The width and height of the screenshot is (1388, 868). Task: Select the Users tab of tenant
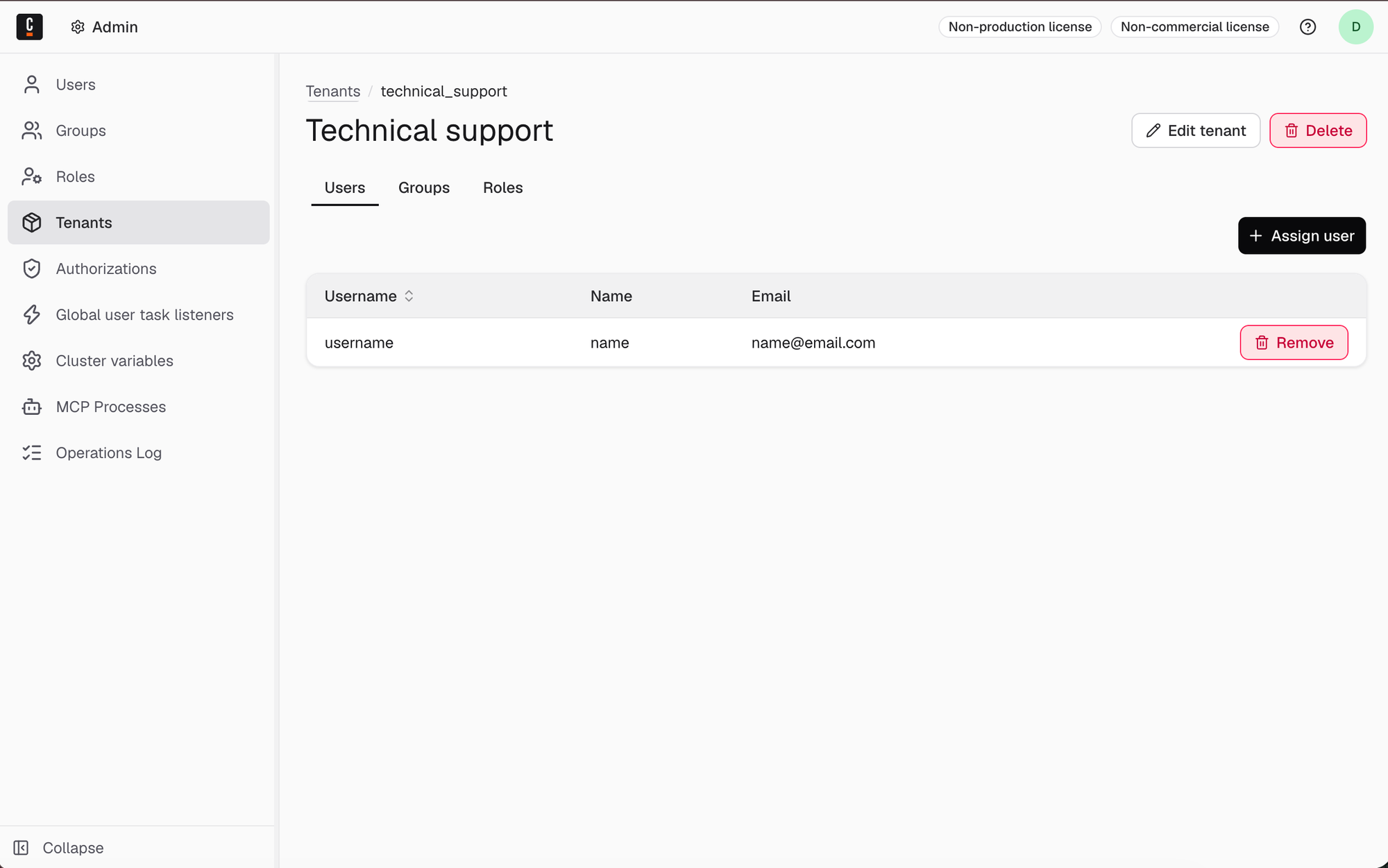tap(345, 188)
